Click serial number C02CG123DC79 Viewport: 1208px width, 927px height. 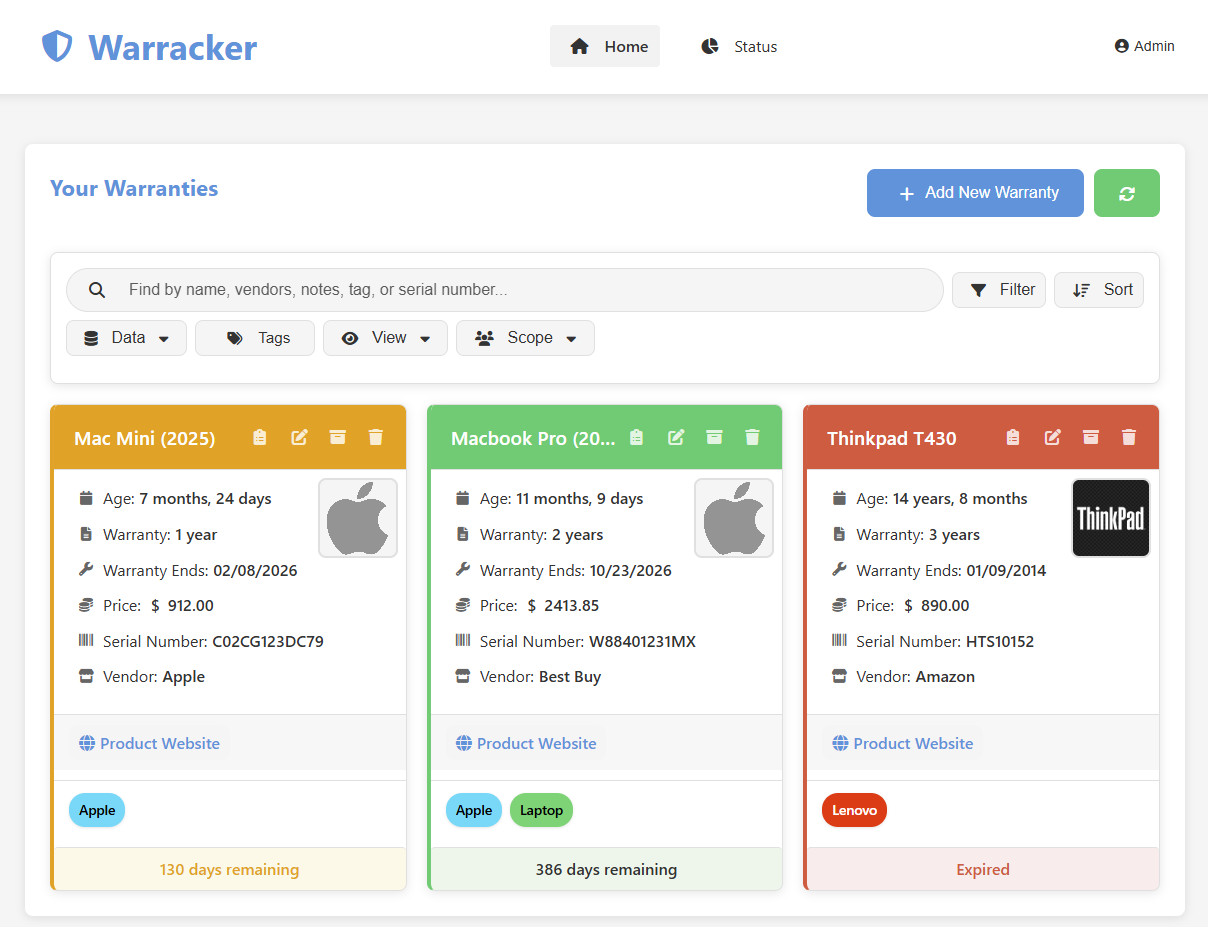pos(268,641)
